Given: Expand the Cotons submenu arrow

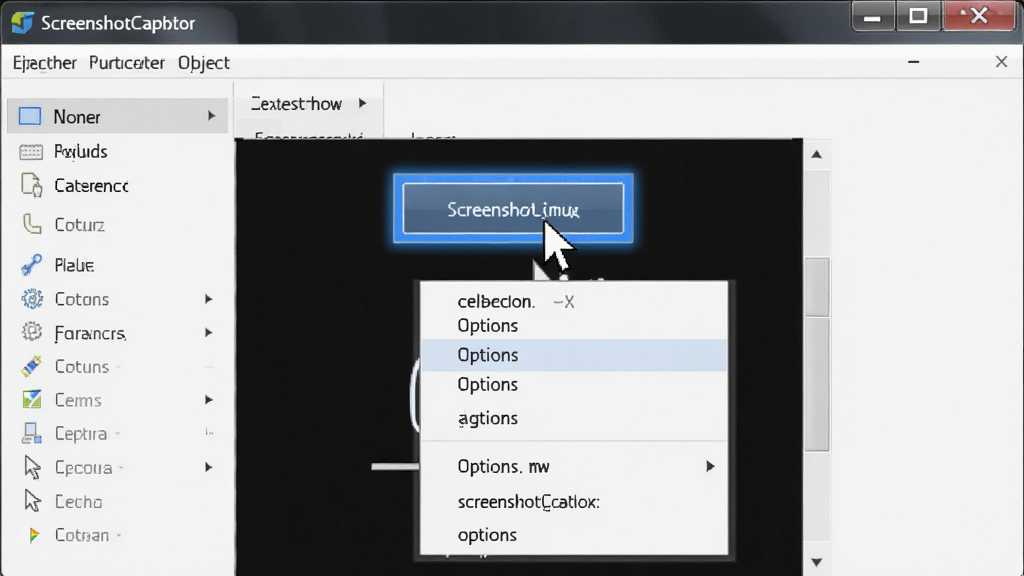Looking at the screenshot, I should (208, 299).
